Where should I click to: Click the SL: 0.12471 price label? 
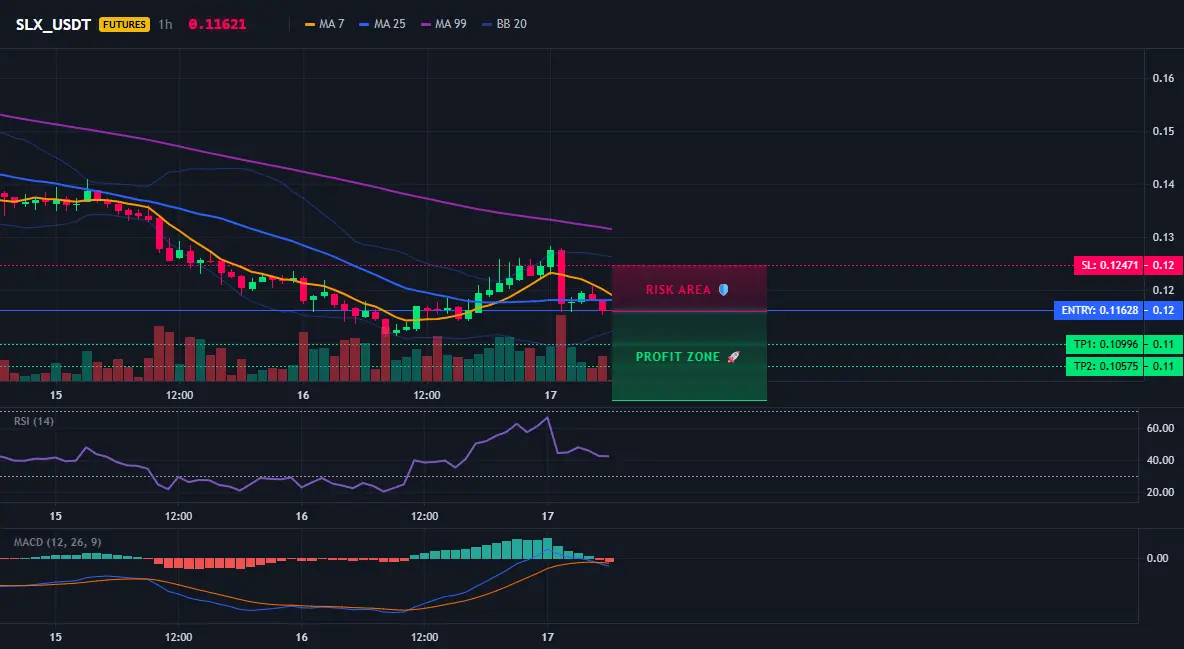[1108, 265]
